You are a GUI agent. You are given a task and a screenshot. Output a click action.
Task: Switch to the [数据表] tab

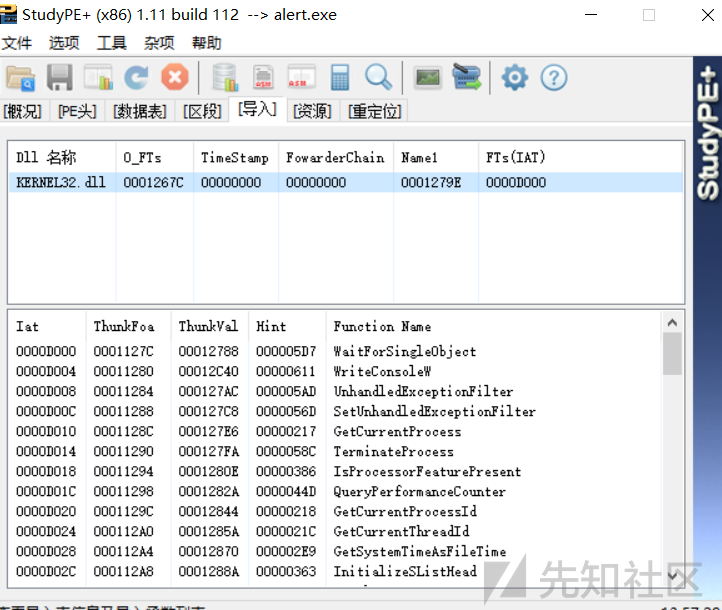pos(140,111)
